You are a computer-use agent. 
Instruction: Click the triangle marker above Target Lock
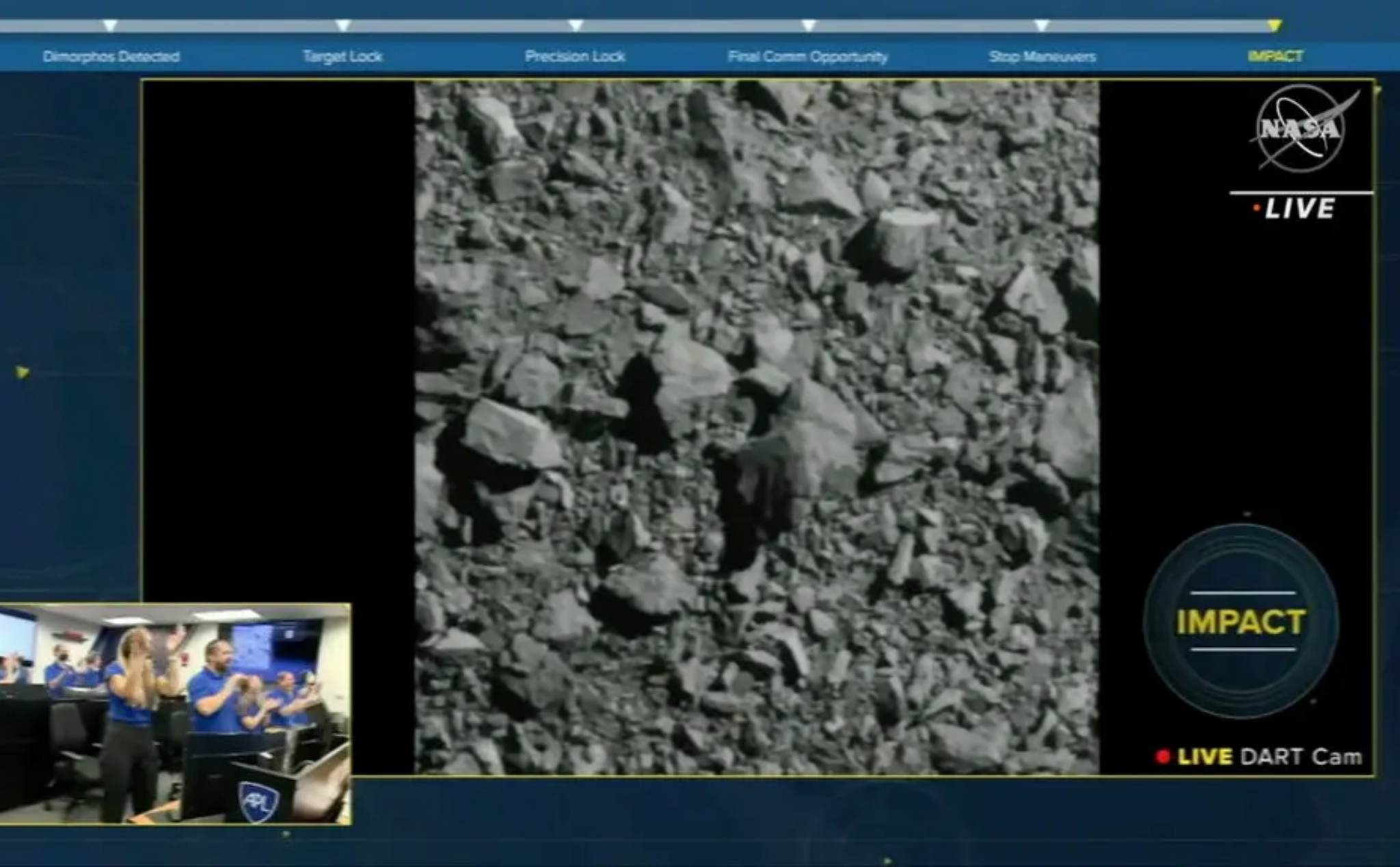click(x=343, y=26)
